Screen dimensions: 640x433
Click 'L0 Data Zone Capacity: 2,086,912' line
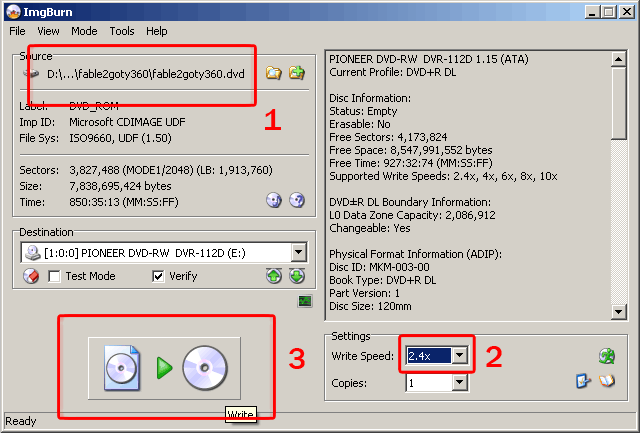pos(412,215)
